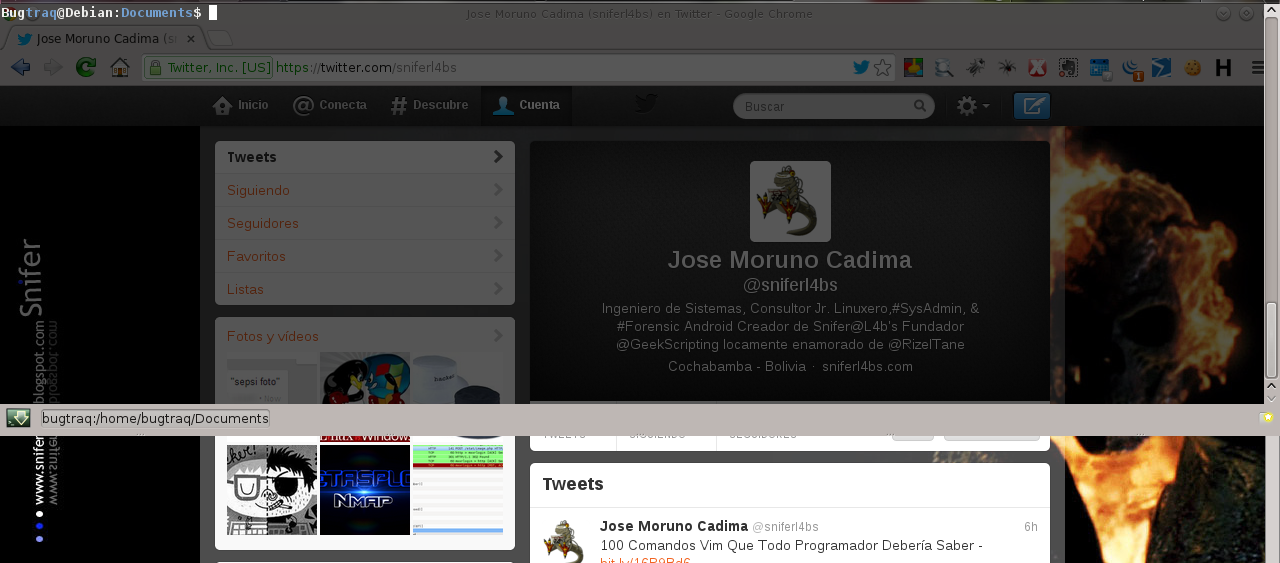Open the cookie extension icon
Image resolution: width=1280 pixels, height=563 pixels.
pyautogui.click(x=1192, y=68)
